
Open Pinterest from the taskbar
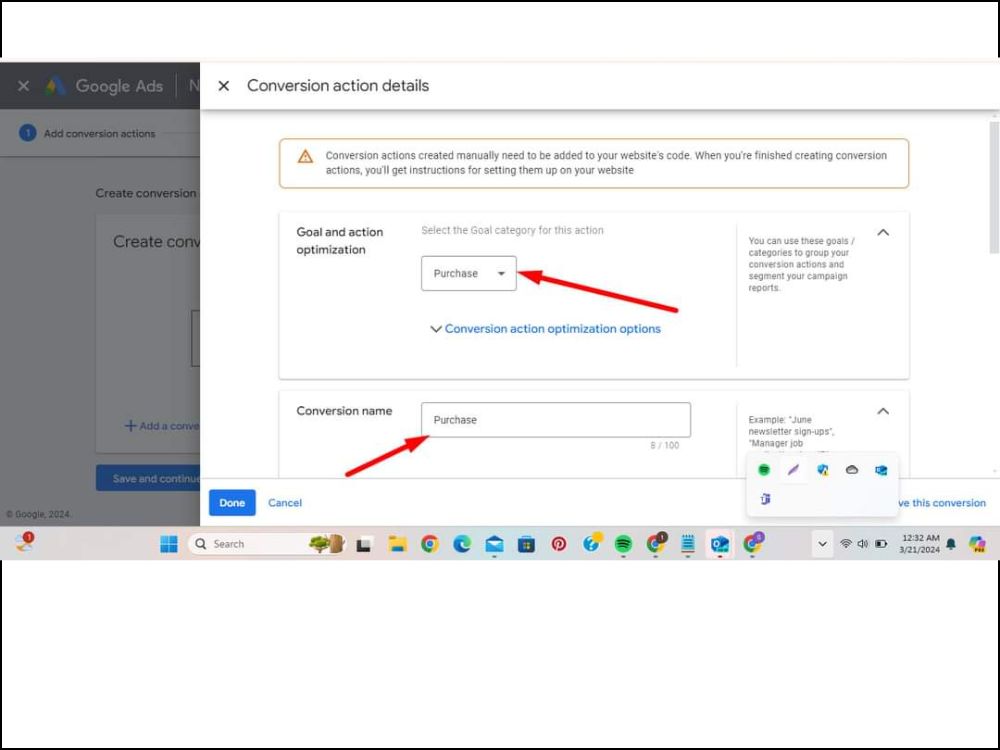(559, 544)
